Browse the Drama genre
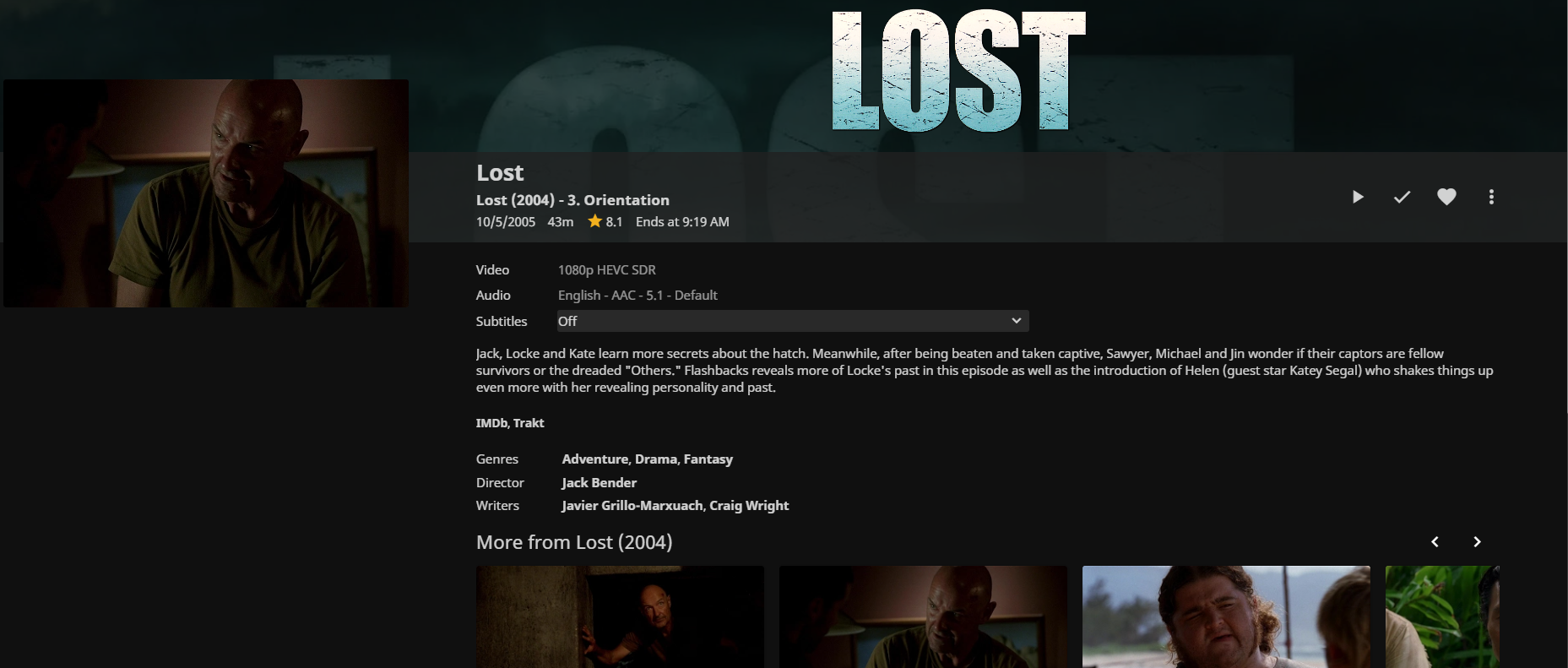The width and height of the screenshot is (1568, 668). 656,459
